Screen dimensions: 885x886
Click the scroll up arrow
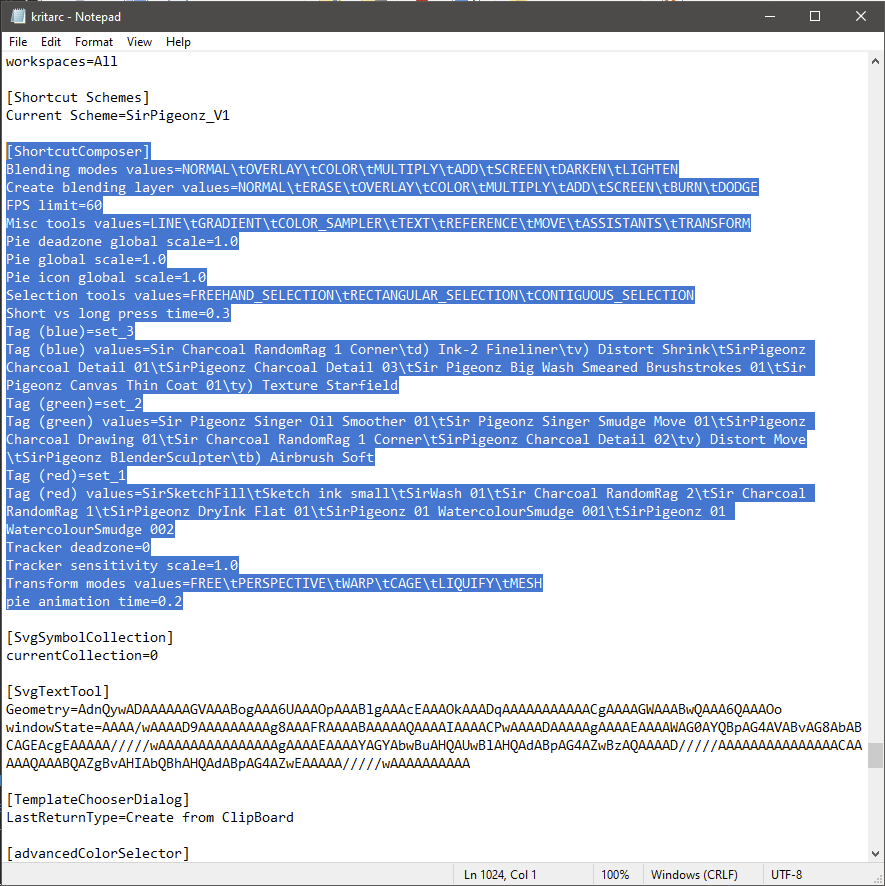coord(875,61)
